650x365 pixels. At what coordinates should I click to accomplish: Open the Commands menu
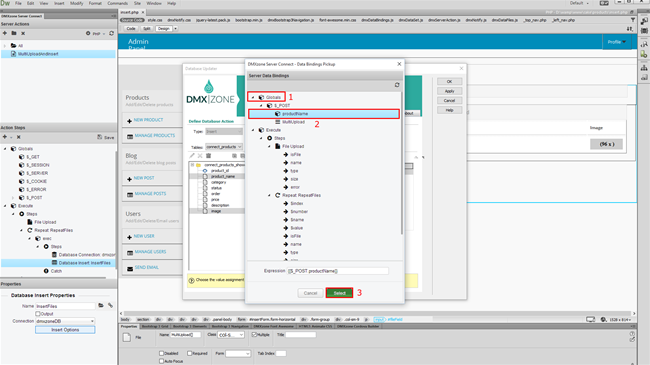118,3
